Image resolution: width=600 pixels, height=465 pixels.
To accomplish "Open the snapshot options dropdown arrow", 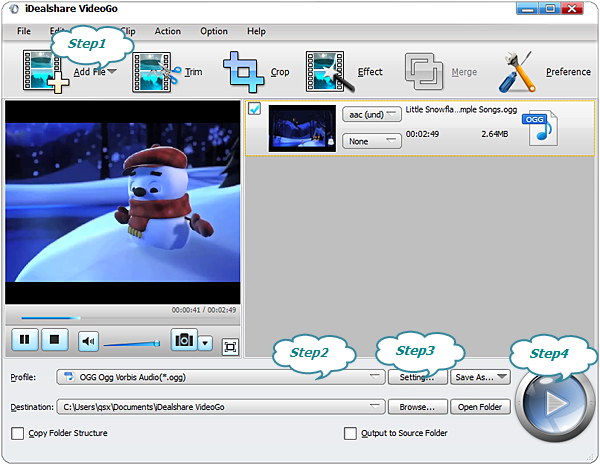I will click(205, 343).
